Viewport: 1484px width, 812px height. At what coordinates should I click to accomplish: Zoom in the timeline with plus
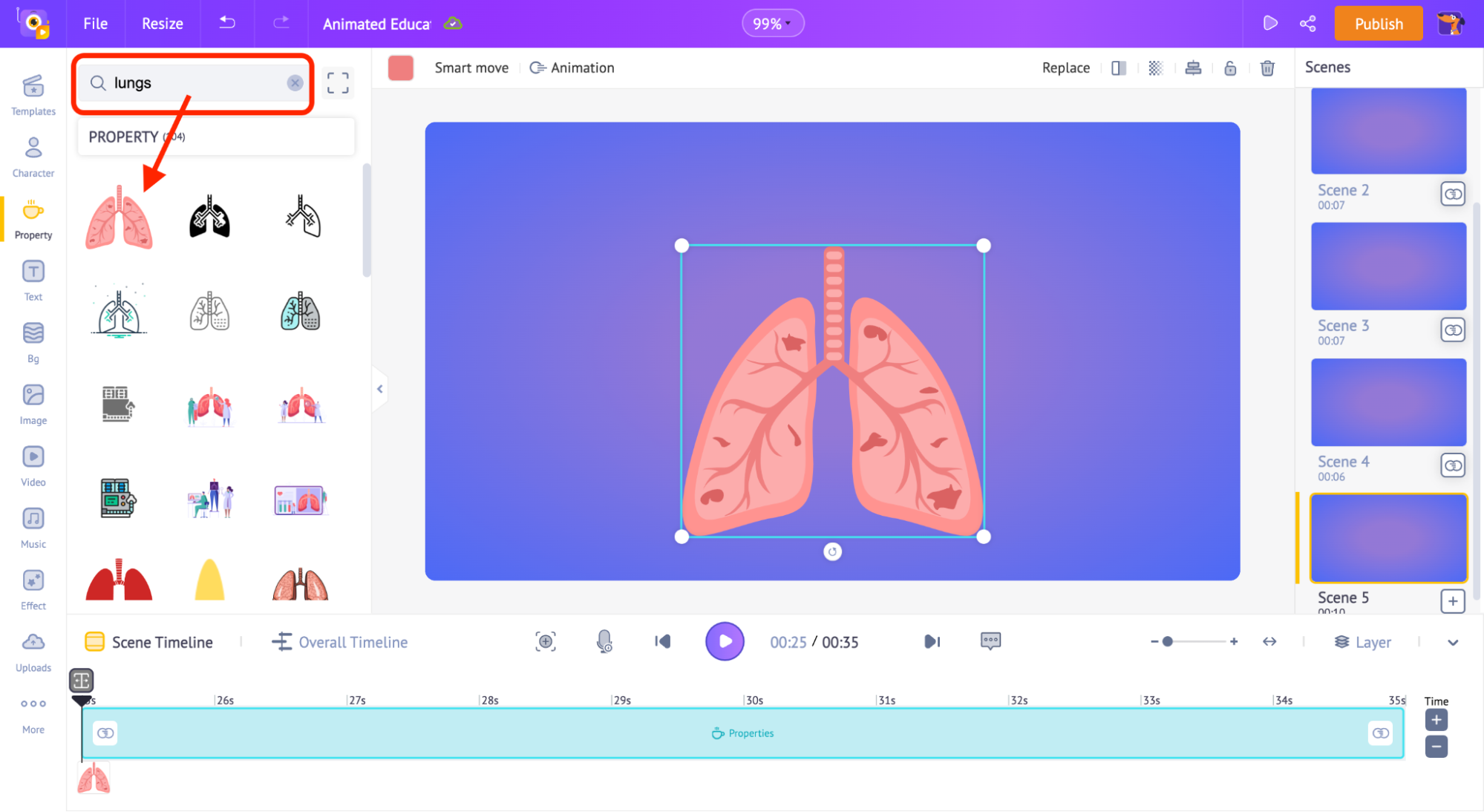(x=1234, y=641)
